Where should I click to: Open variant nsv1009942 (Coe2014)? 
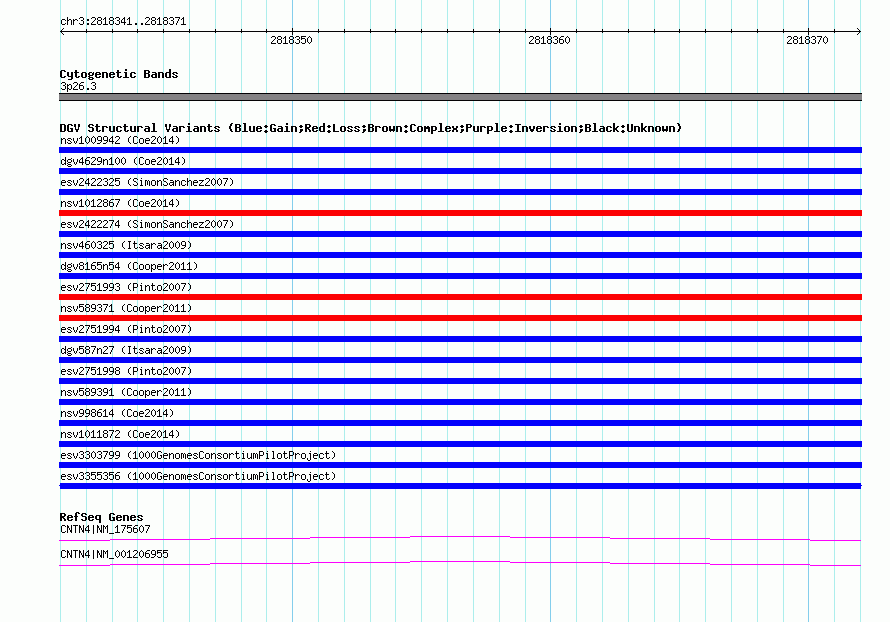[x=120, y=140]
